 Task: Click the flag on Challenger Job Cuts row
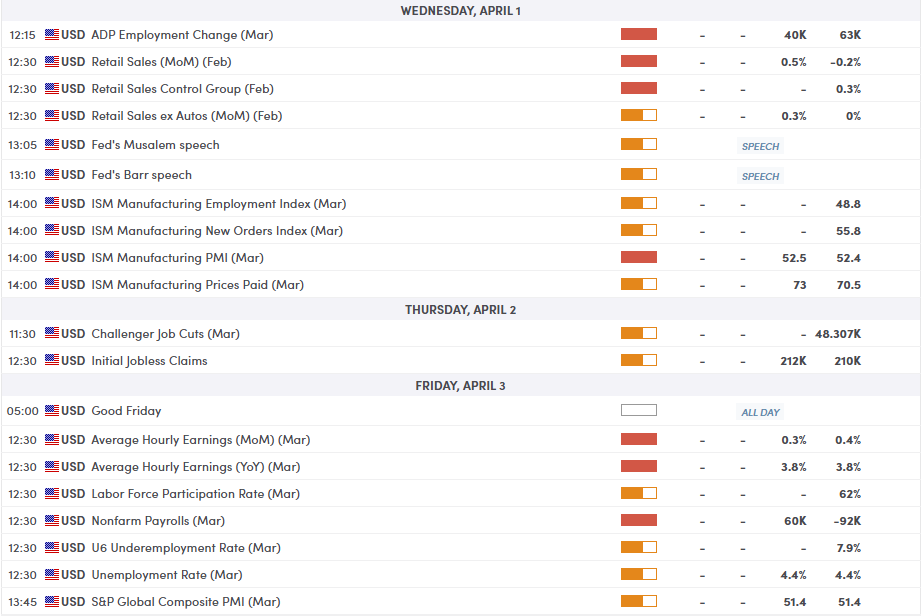[x=52, y=333]
